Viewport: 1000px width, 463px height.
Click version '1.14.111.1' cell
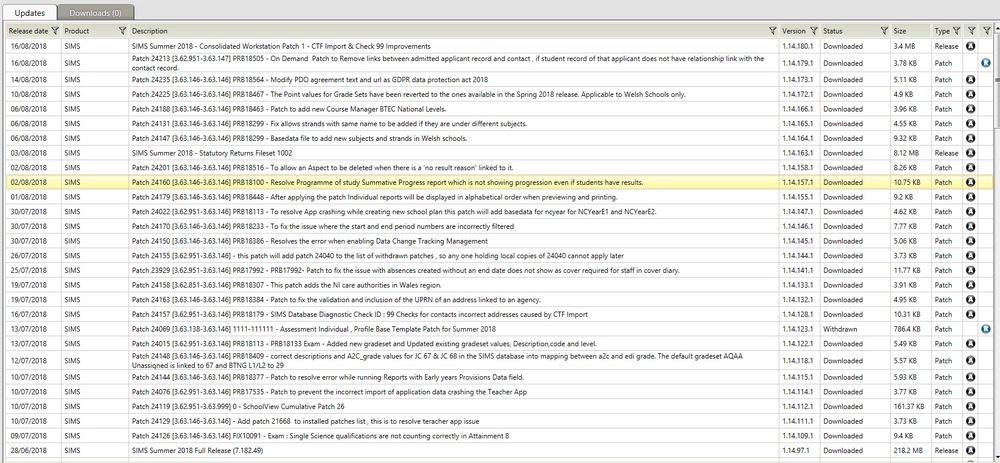pyautogui.click(x=797, y=421)
